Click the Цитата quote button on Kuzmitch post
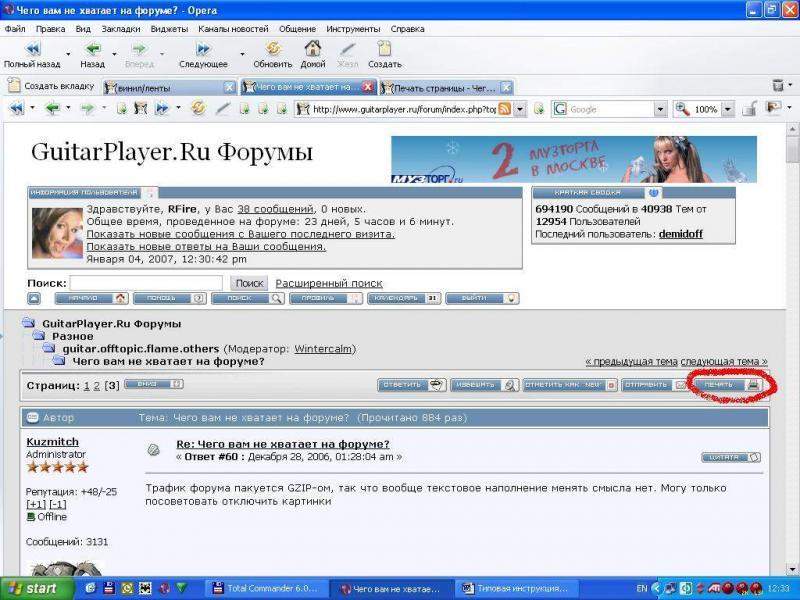Screen dimensions: 800x600 (731, 458)
